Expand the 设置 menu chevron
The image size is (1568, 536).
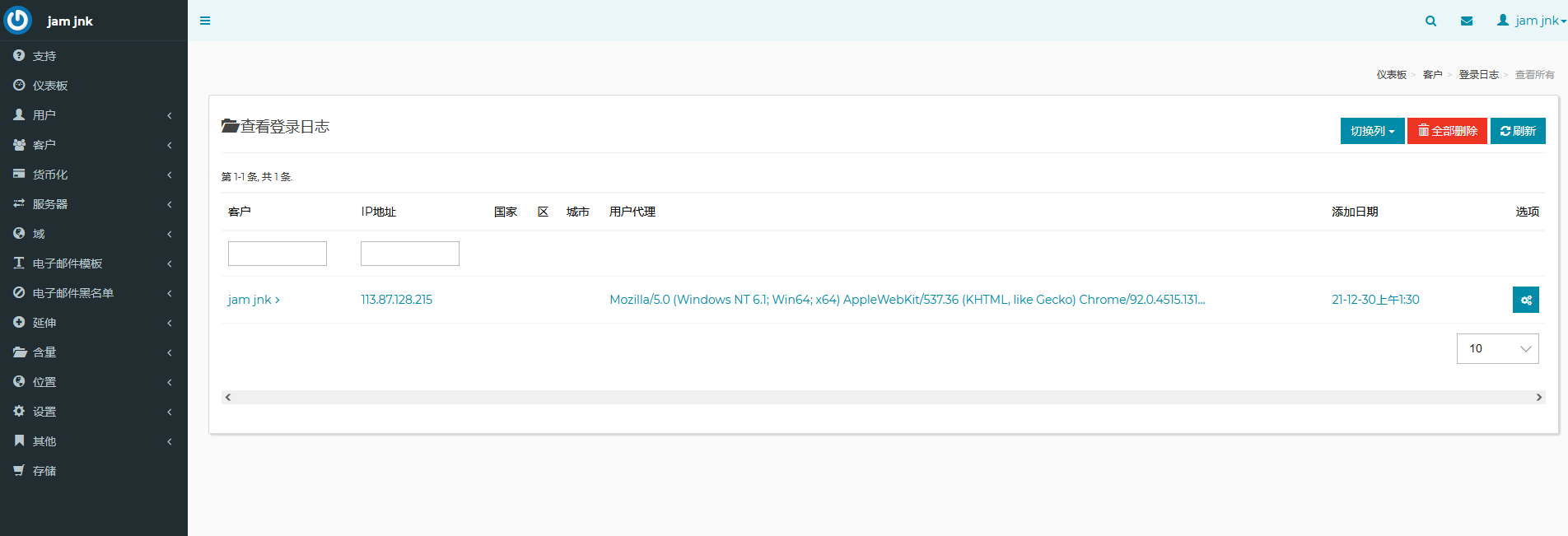(170, 412)
